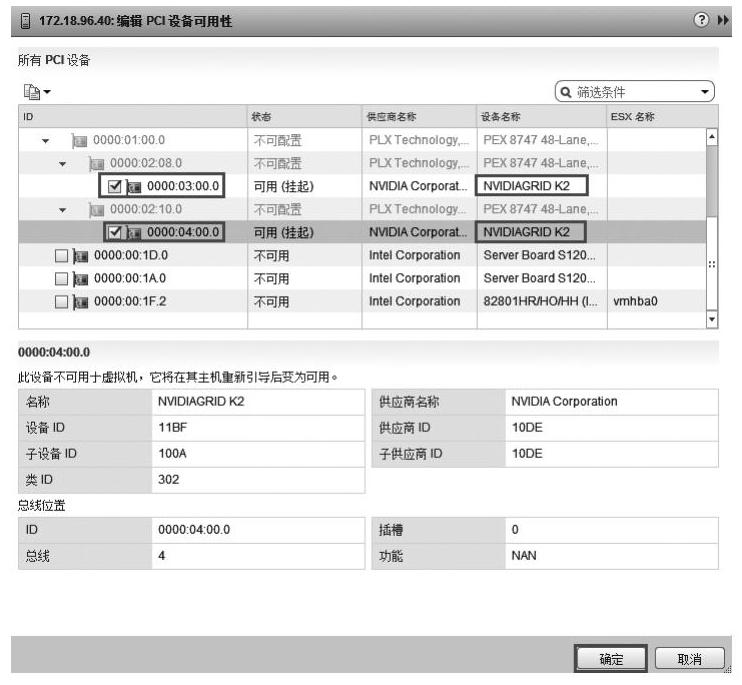Collapse the 0000:02:08.0 tree node
Image resolution: width=742 pixels, height=685 pixels.
tap(62, 163)
